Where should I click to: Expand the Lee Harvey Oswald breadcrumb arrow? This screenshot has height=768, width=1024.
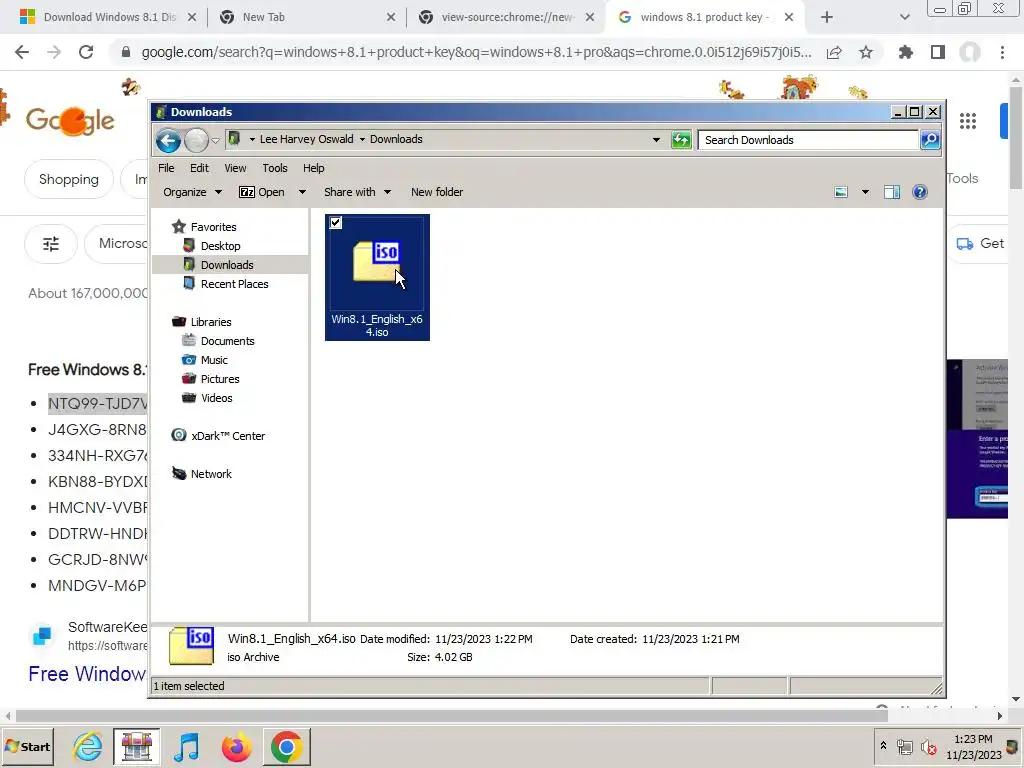(362, 139)
